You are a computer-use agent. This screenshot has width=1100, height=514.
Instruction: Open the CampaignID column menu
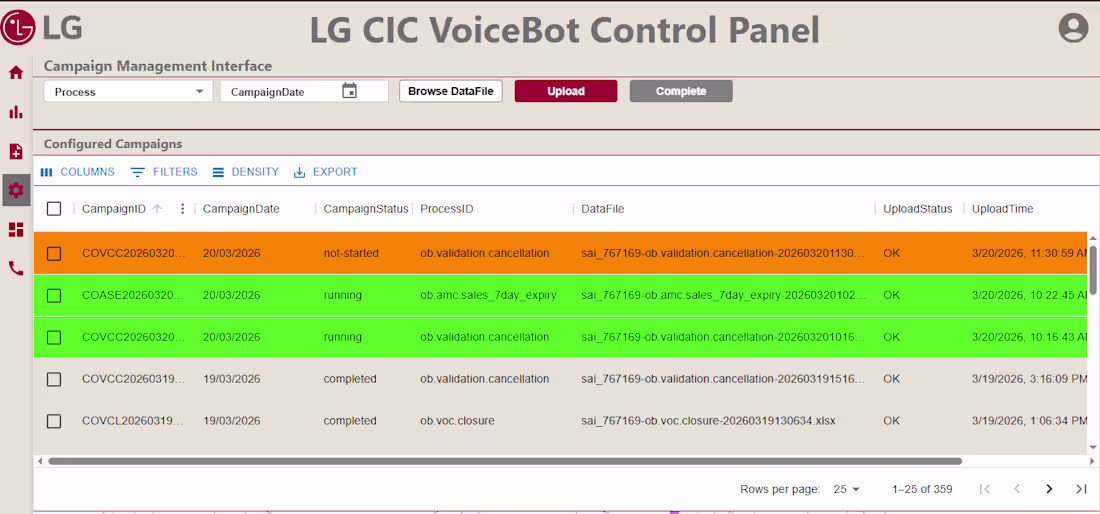tap(182, 209)
